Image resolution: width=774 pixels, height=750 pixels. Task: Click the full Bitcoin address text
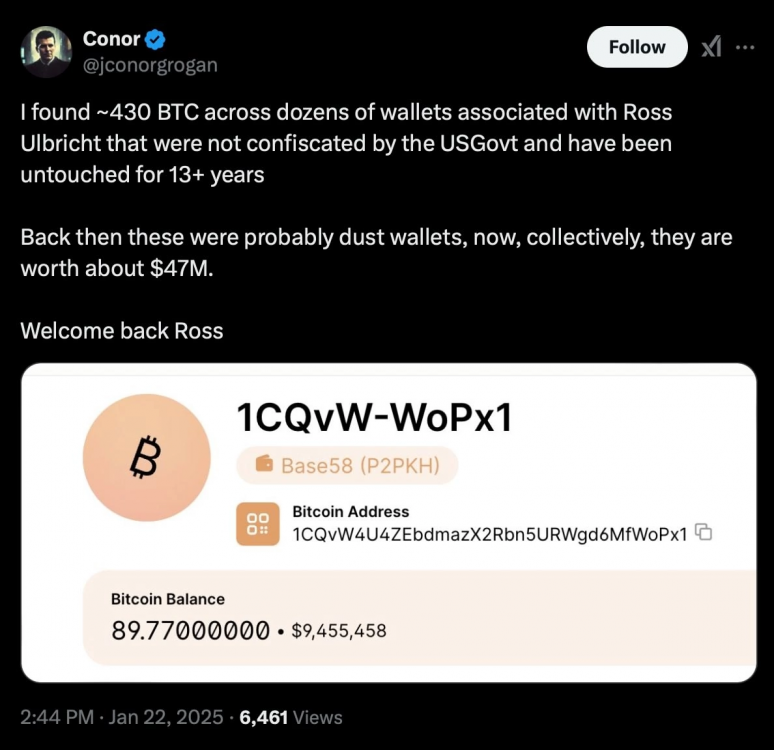pos(489,534)
